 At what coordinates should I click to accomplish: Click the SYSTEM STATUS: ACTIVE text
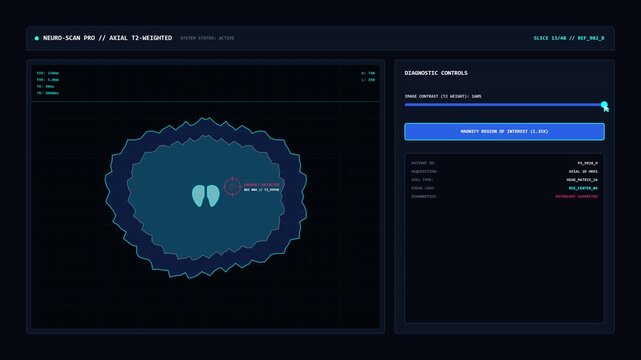(x=207, y=38)
